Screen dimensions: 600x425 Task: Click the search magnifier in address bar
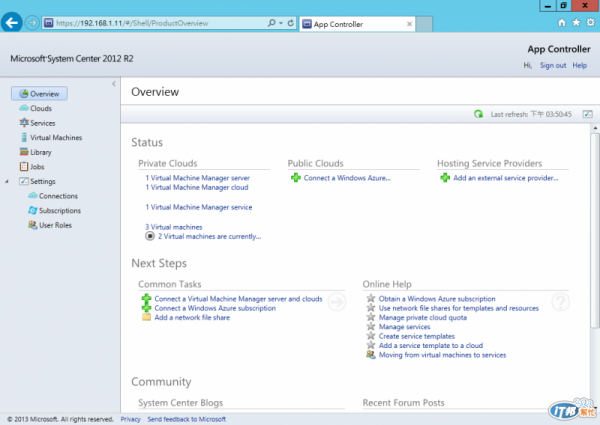(x=271, y=23)
